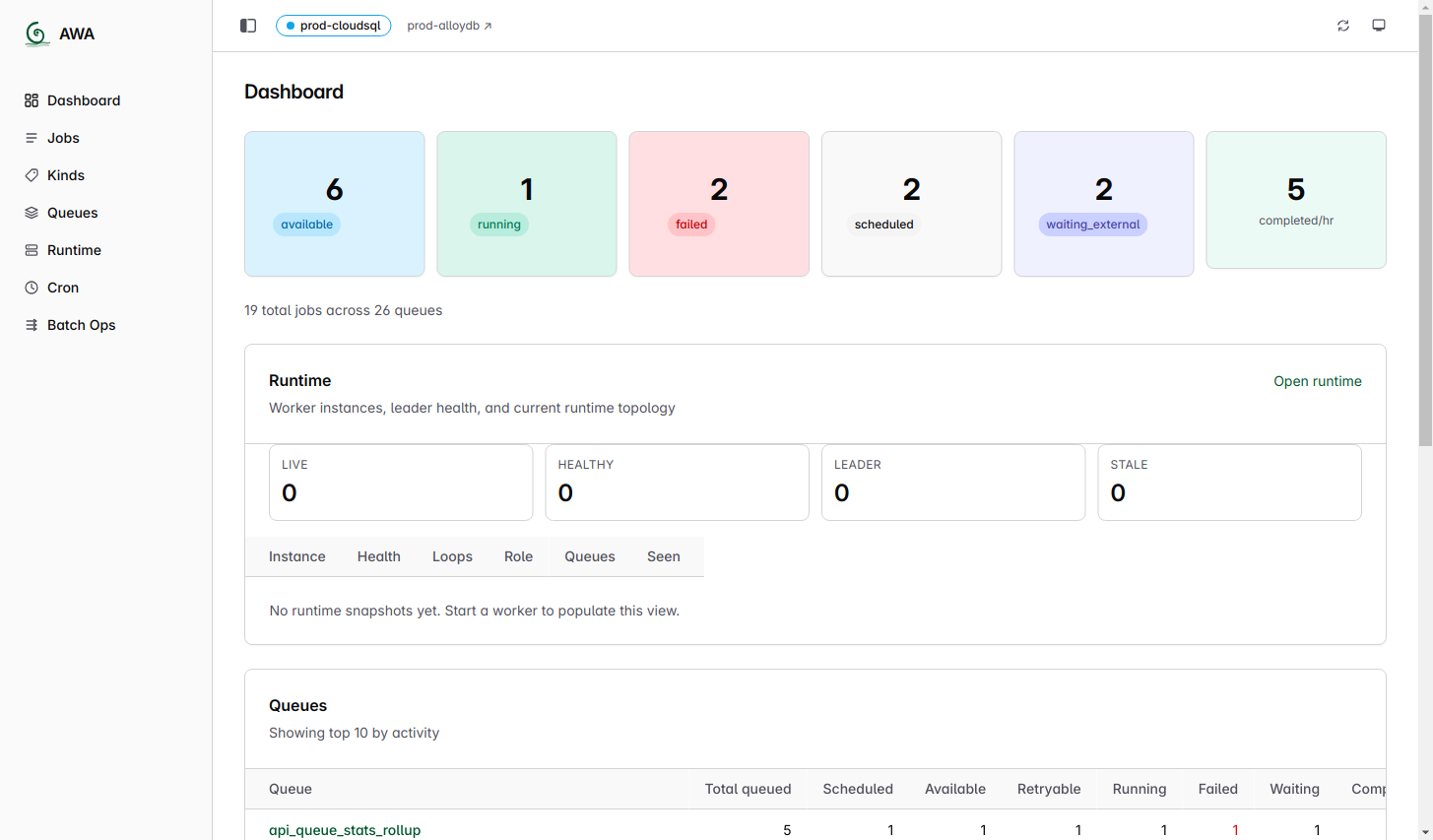Viewport: 1433px width, 840px height.
Task: Click the AWA spiral logo icon
Action: 36,34
